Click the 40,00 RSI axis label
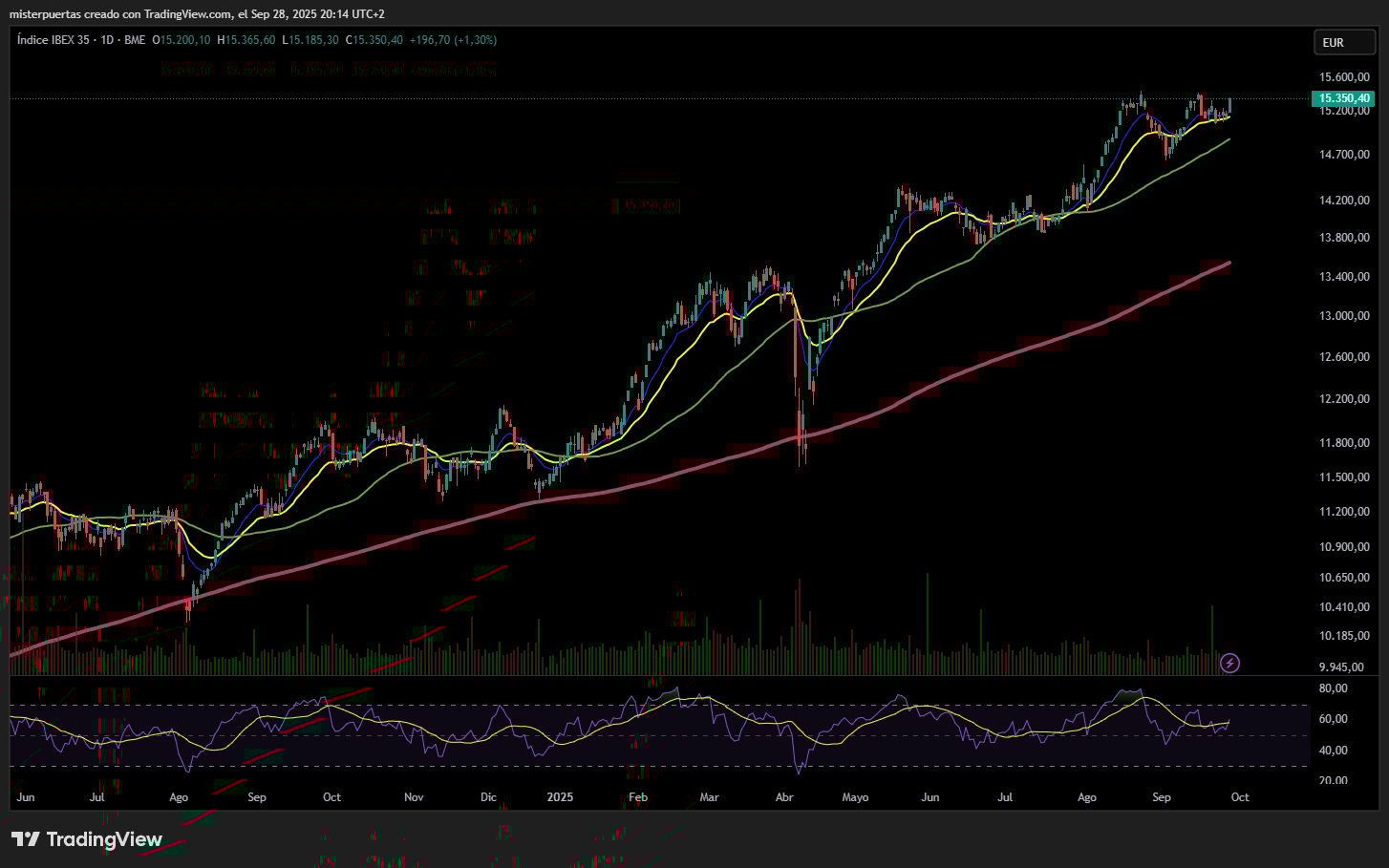Screen dimensions: 1389x868 (1334, 751)
